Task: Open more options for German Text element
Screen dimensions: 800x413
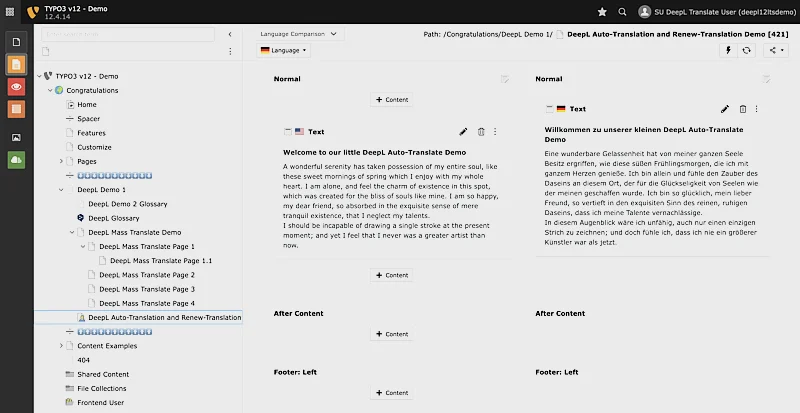Action: coord(757,109)
